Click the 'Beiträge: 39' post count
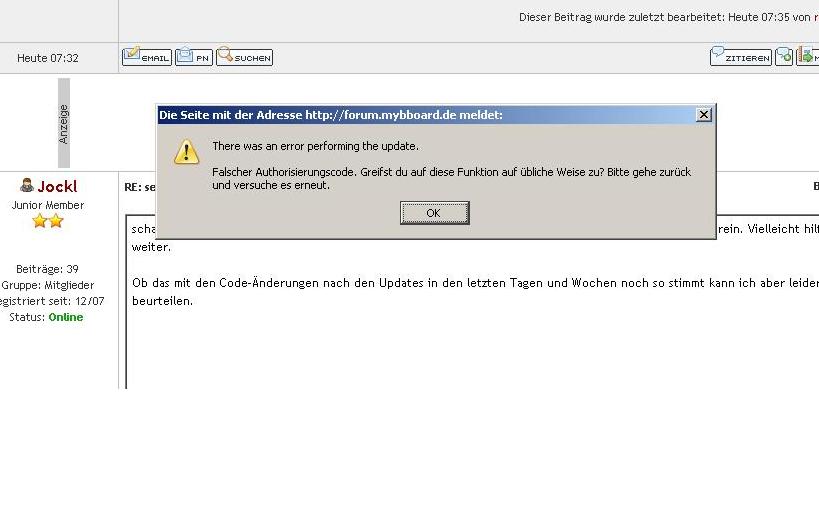This screenshot has height=512, width=819. (47, 269)
